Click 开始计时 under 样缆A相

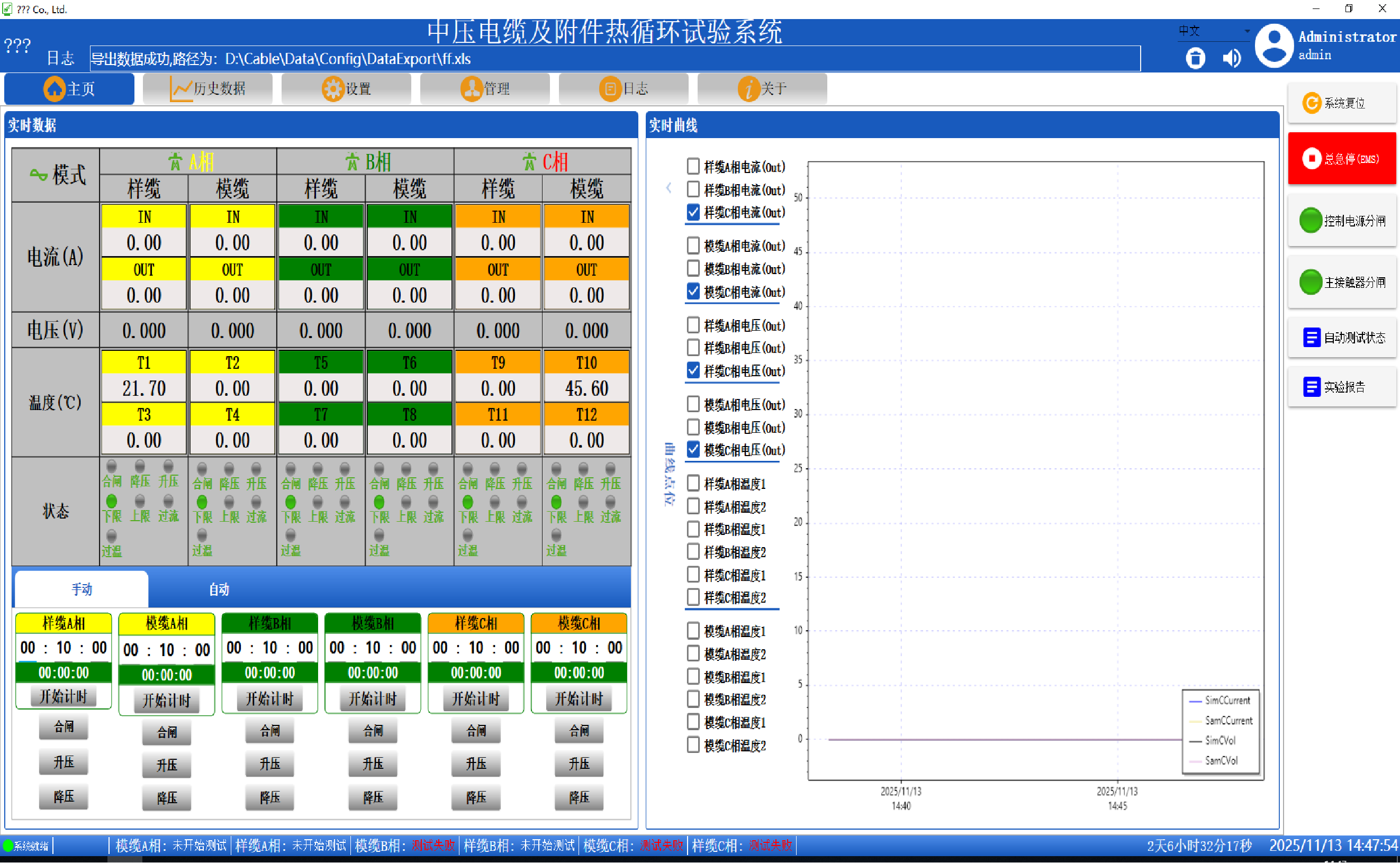tap(64, 697)
